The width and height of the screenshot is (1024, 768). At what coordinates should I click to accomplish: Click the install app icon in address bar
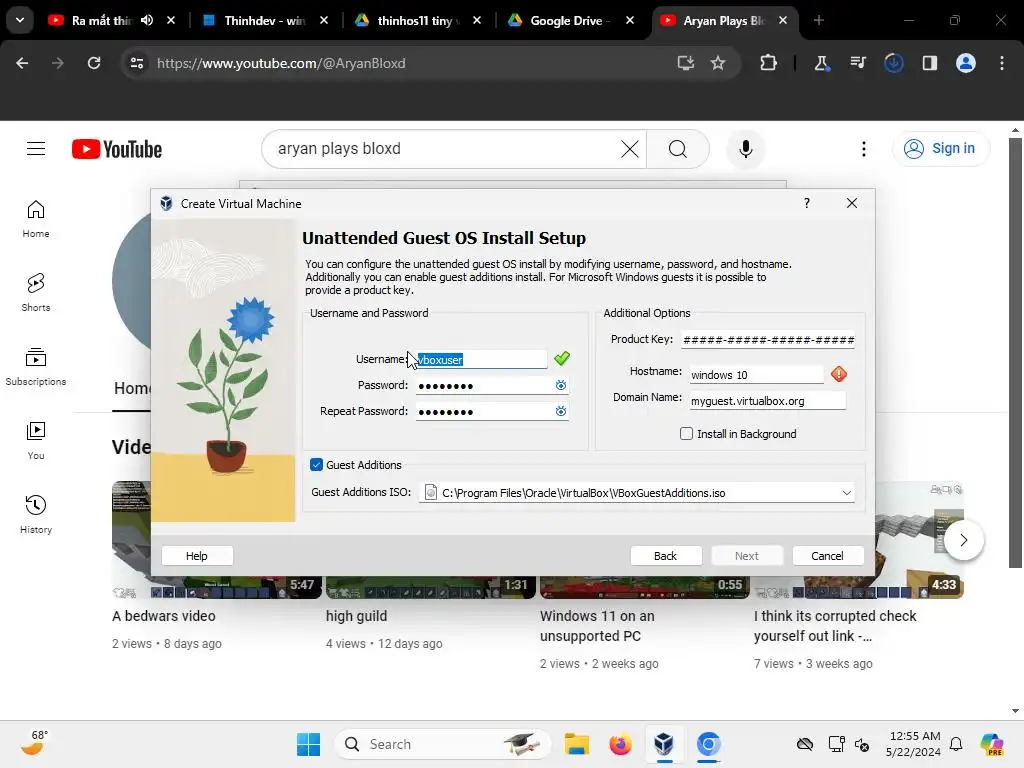click(685, 63)
